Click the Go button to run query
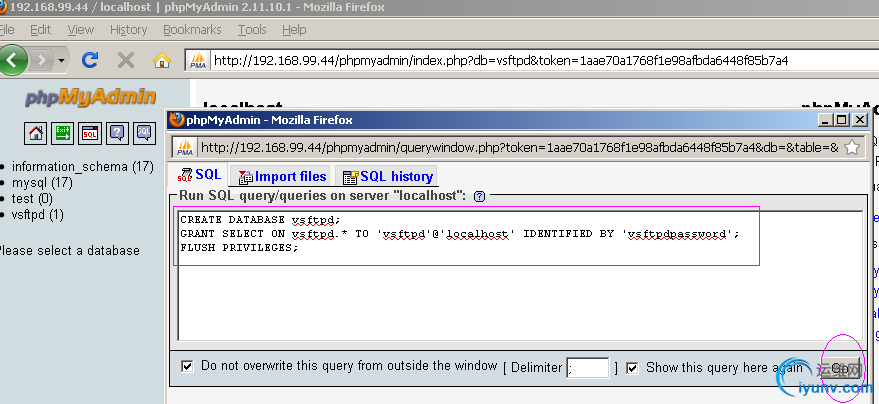This screenshot has height=404, width=879. (840, 368)
